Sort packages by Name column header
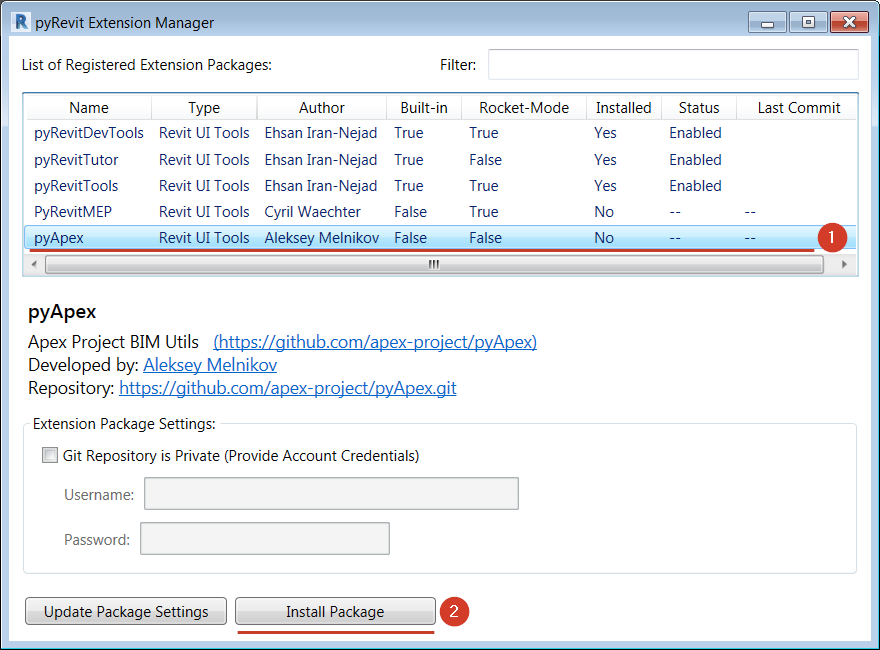880x650 pixels. coord(89,108)
